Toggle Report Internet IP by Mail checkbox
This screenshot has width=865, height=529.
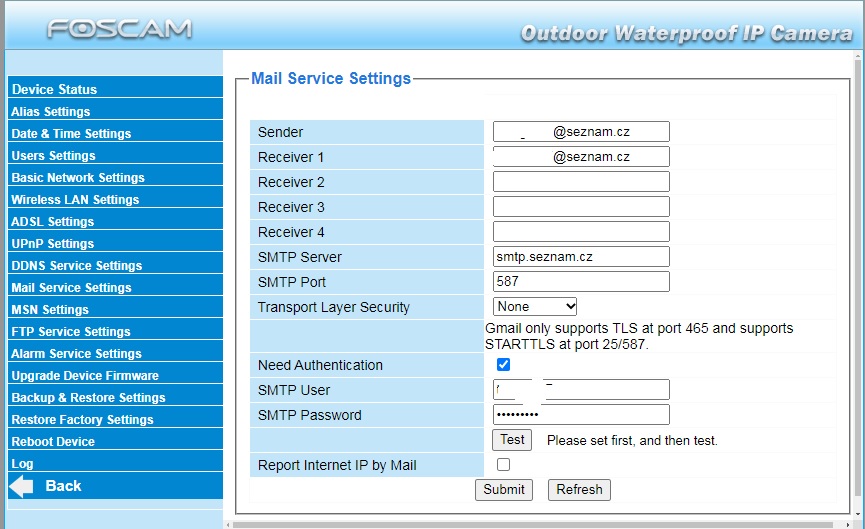503,465
